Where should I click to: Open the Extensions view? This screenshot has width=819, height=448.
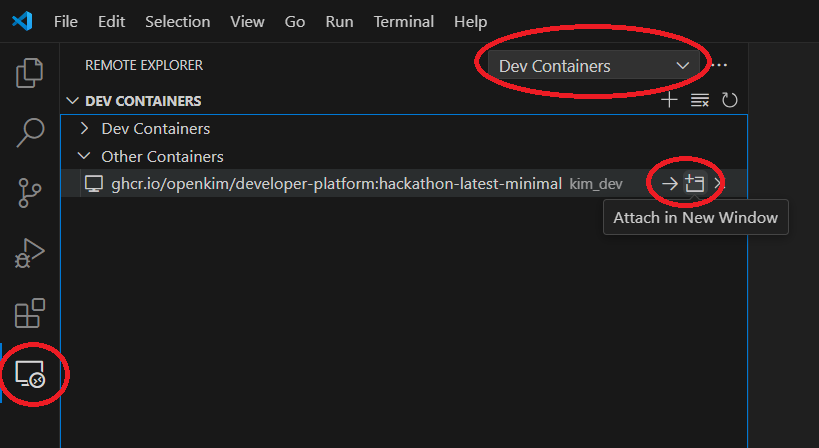coord(30,313)
